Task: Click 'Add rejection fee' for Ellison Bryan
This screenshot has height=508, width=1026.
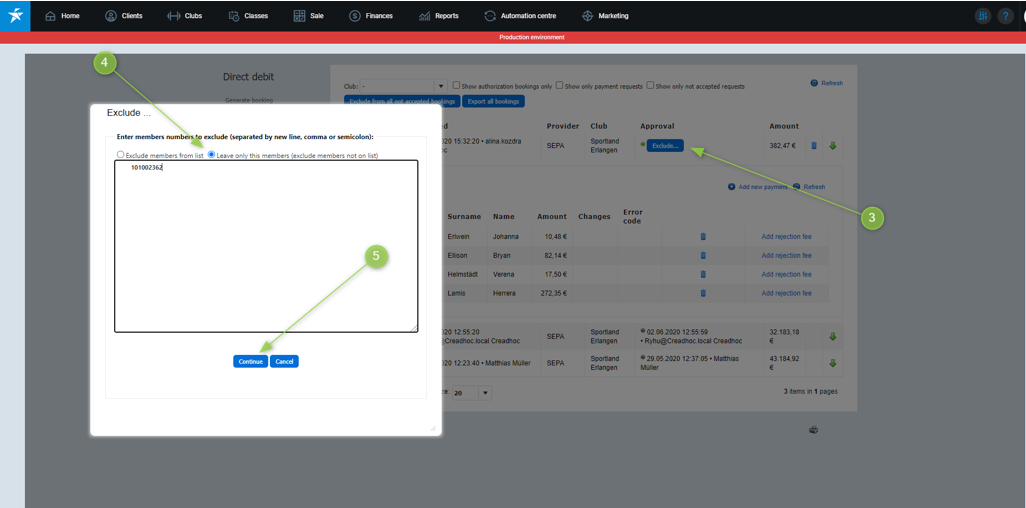Action: coord(786,256)
